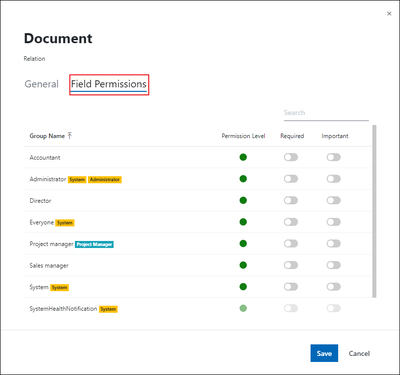Enable Important for Project manager
Screen dimensions: 400x375
click(x=334, y=244)
